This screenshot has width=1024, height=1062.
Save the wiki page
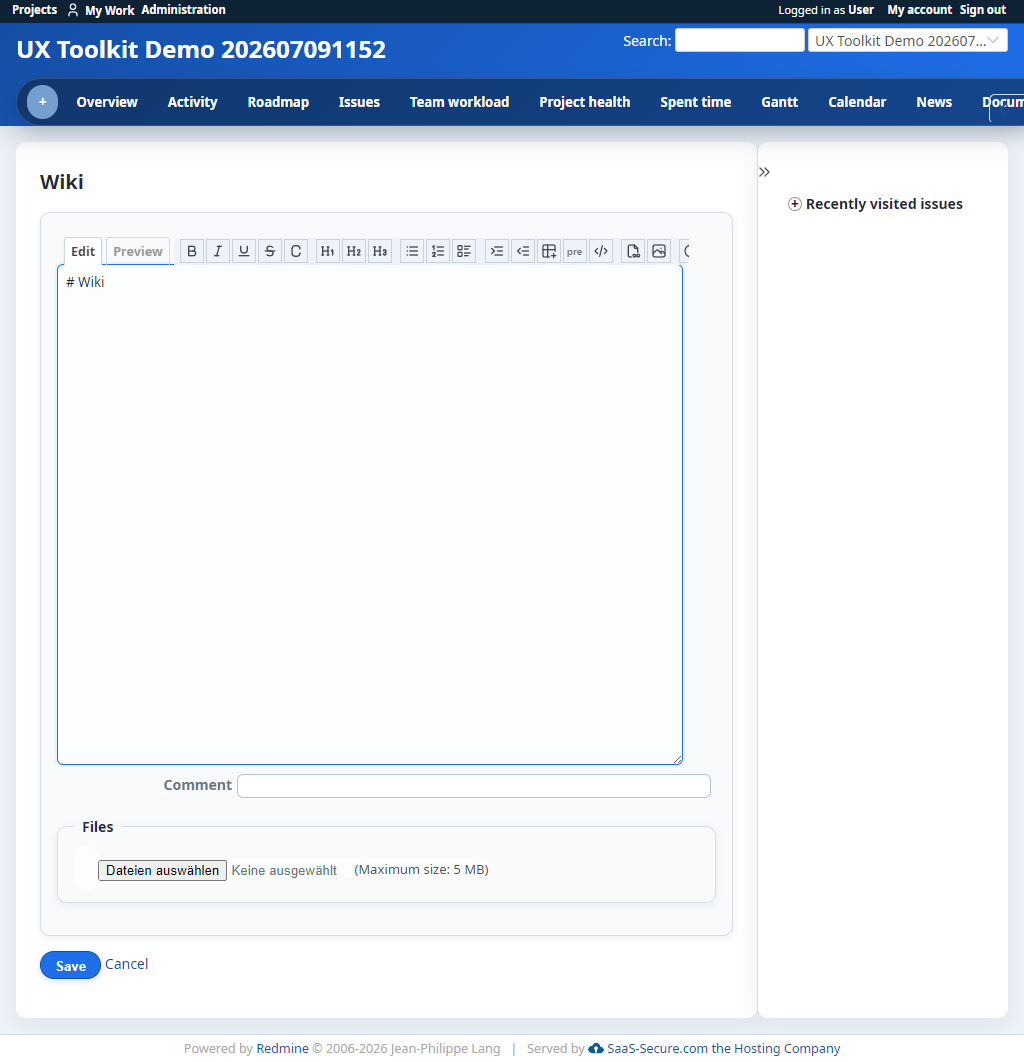pos(70,965)
